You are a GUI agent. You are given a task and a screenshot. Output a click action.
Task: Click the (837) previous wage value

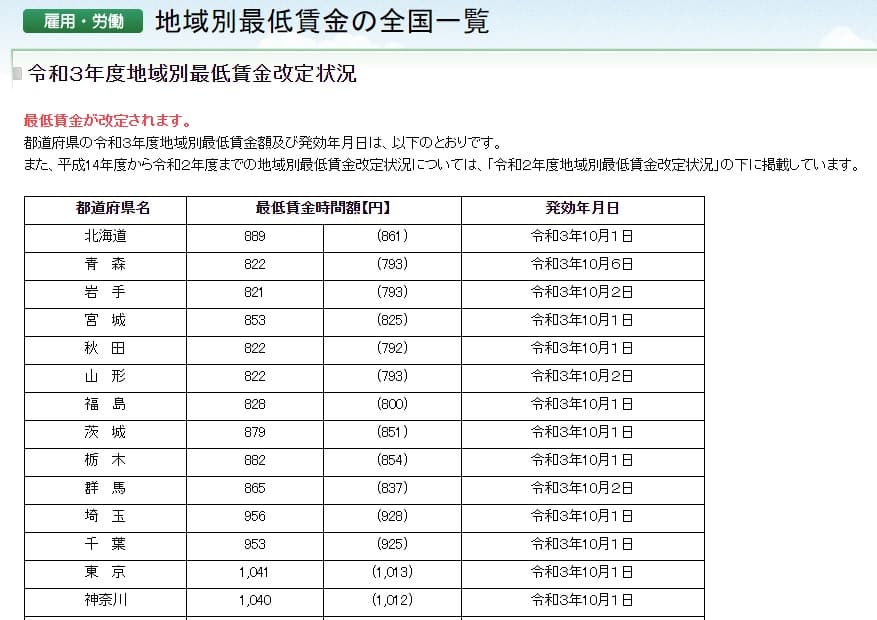point(392,488)
